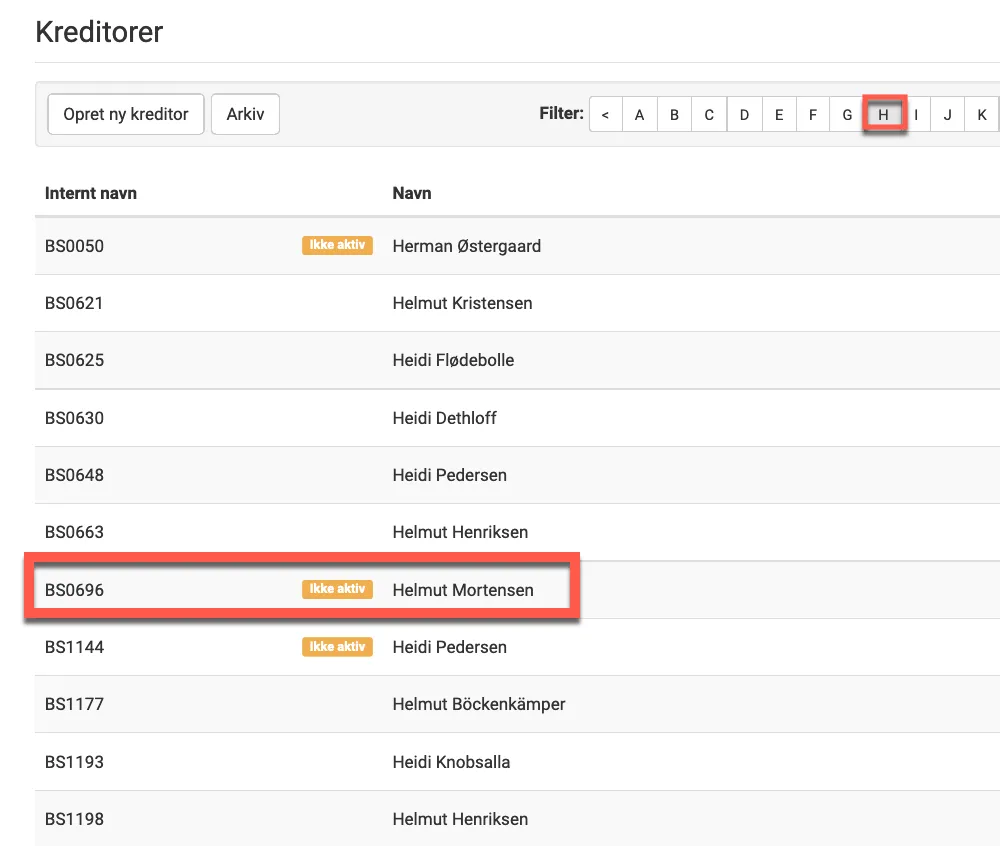Select internal name BS0621
This screenshot has height=846, width=1000.
[x=74, y=303]
